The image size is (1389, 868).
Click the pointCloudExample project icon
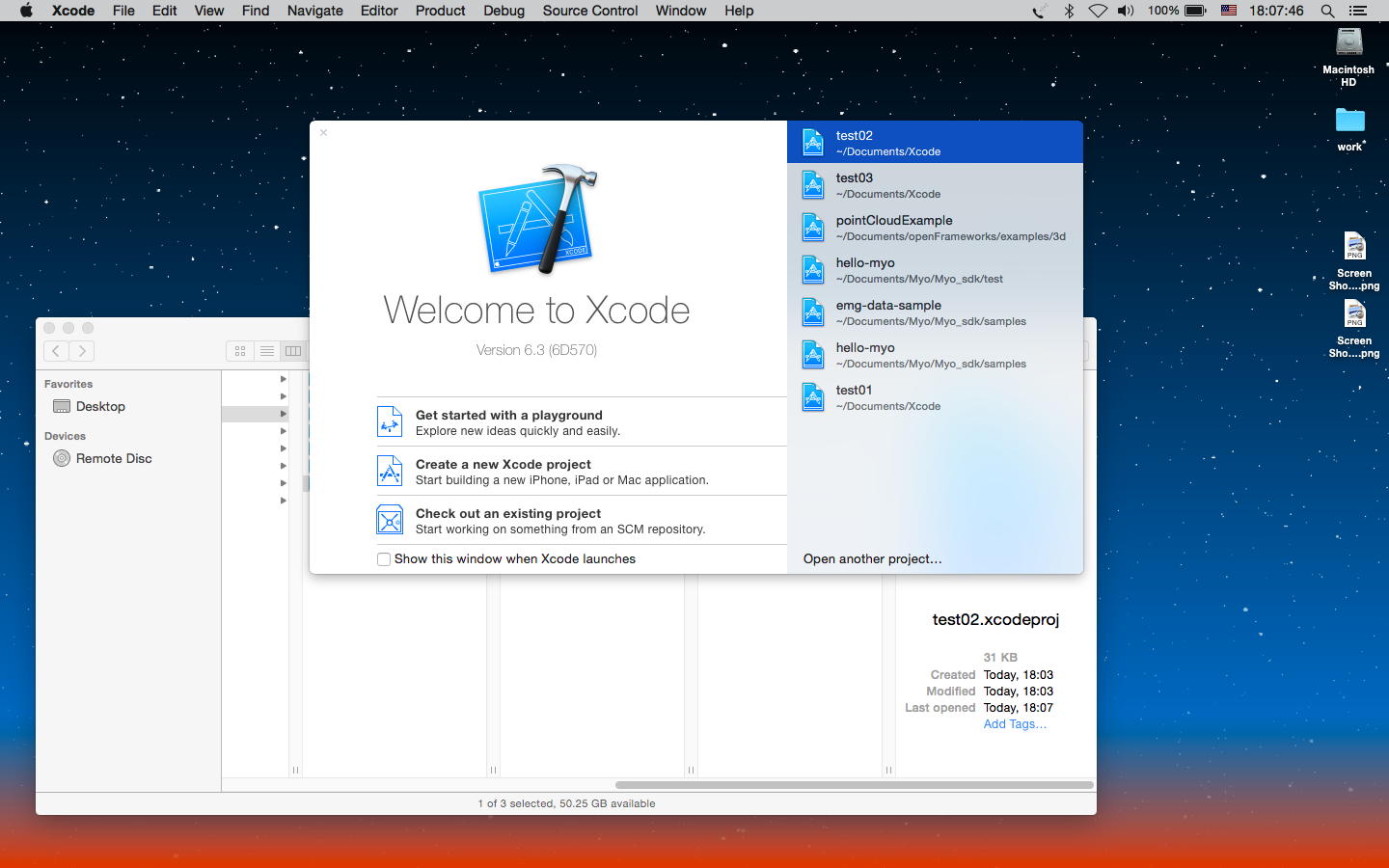coord(813,228)
